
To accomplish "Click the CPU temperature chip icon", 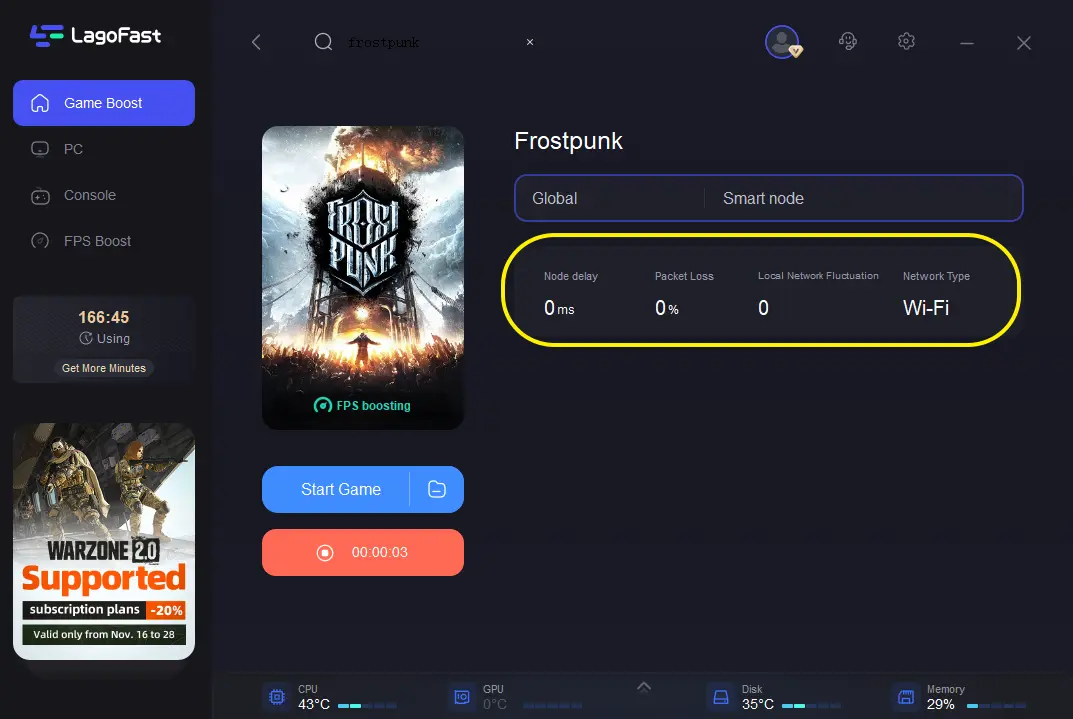I will click(276, 697).
